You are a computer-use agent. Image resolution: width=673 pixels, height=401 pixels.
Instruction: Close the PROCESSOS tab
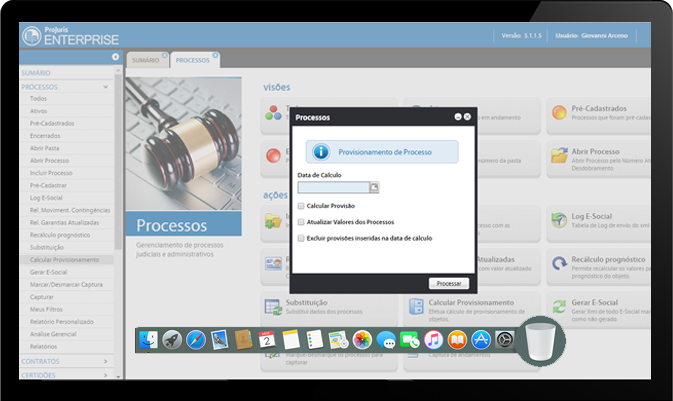pyautogui.click(x=215, y=55)
